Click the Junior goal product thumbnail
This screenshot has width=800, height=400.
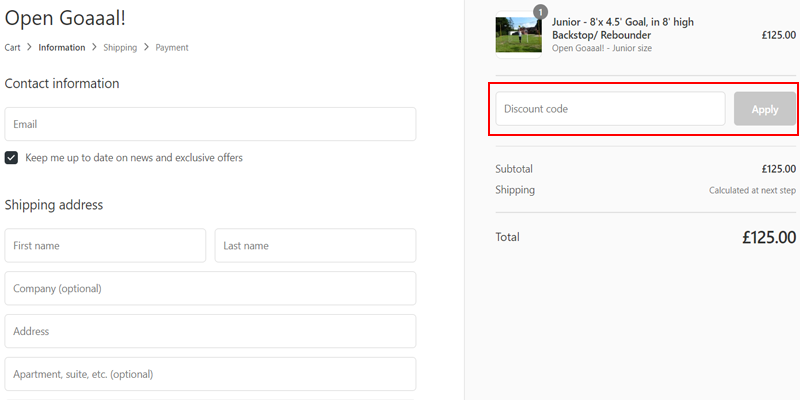point(518,35)
